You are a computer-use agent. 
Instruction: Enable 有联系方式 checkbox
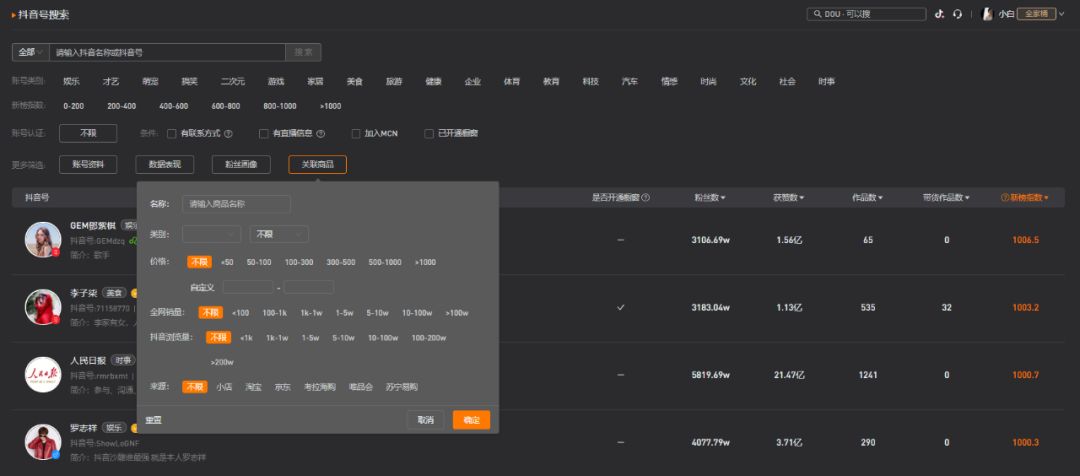172,134
